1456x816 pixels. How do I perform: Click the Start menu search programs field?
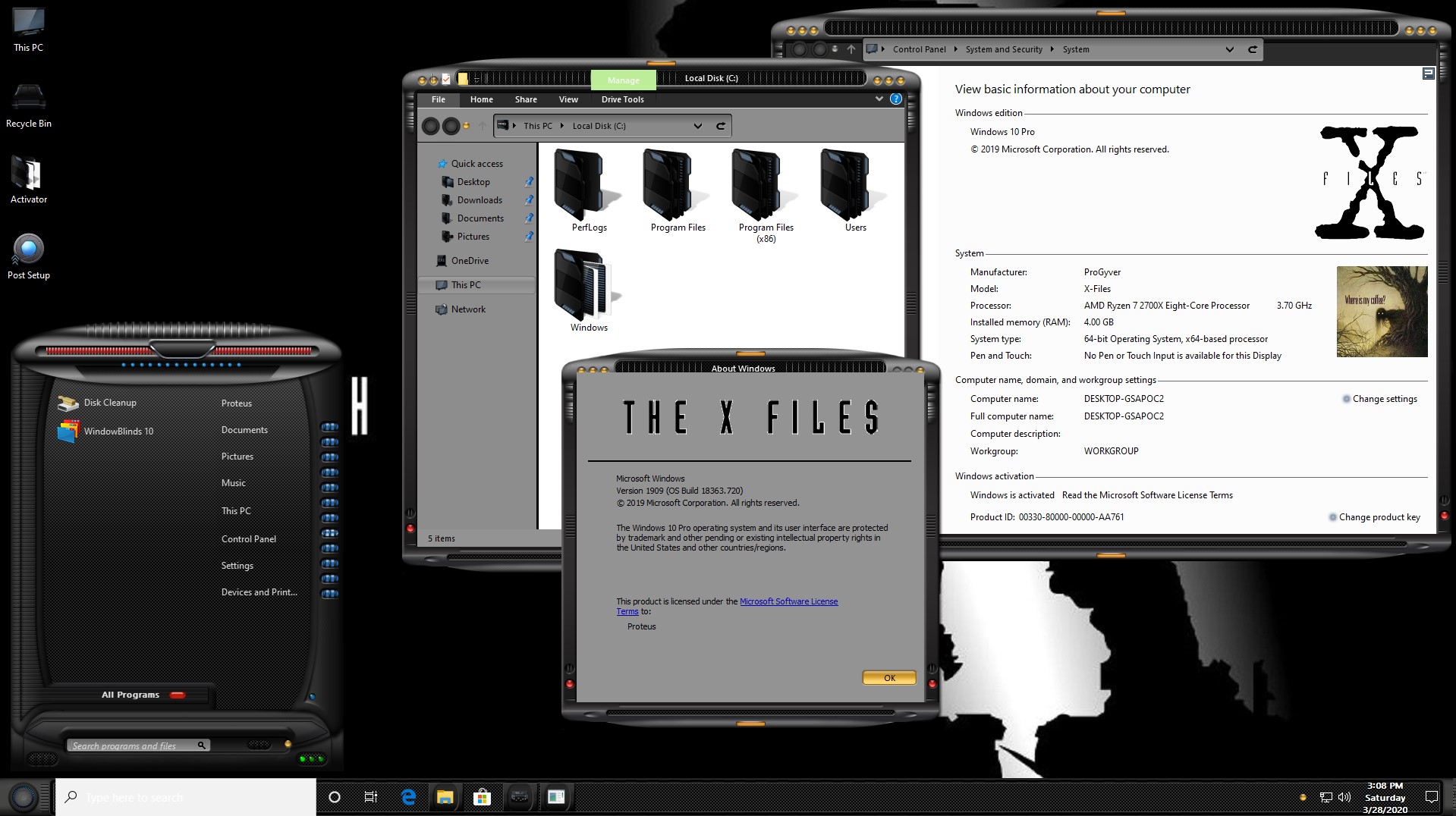tap(137, 745)
